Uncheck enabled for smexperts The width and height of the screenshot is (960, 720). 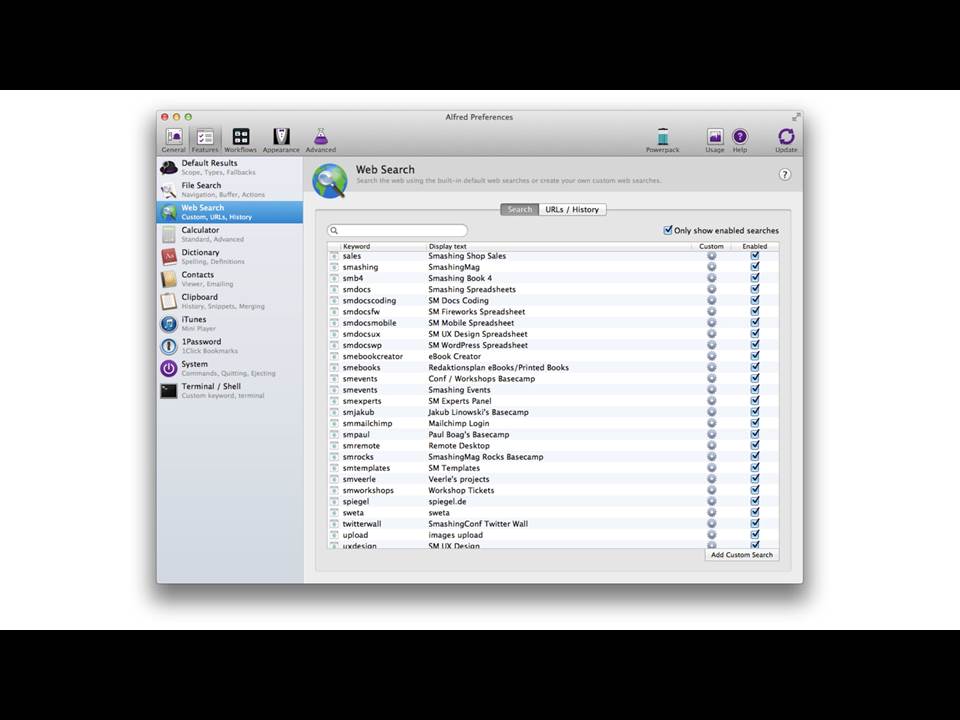point(755,400)
